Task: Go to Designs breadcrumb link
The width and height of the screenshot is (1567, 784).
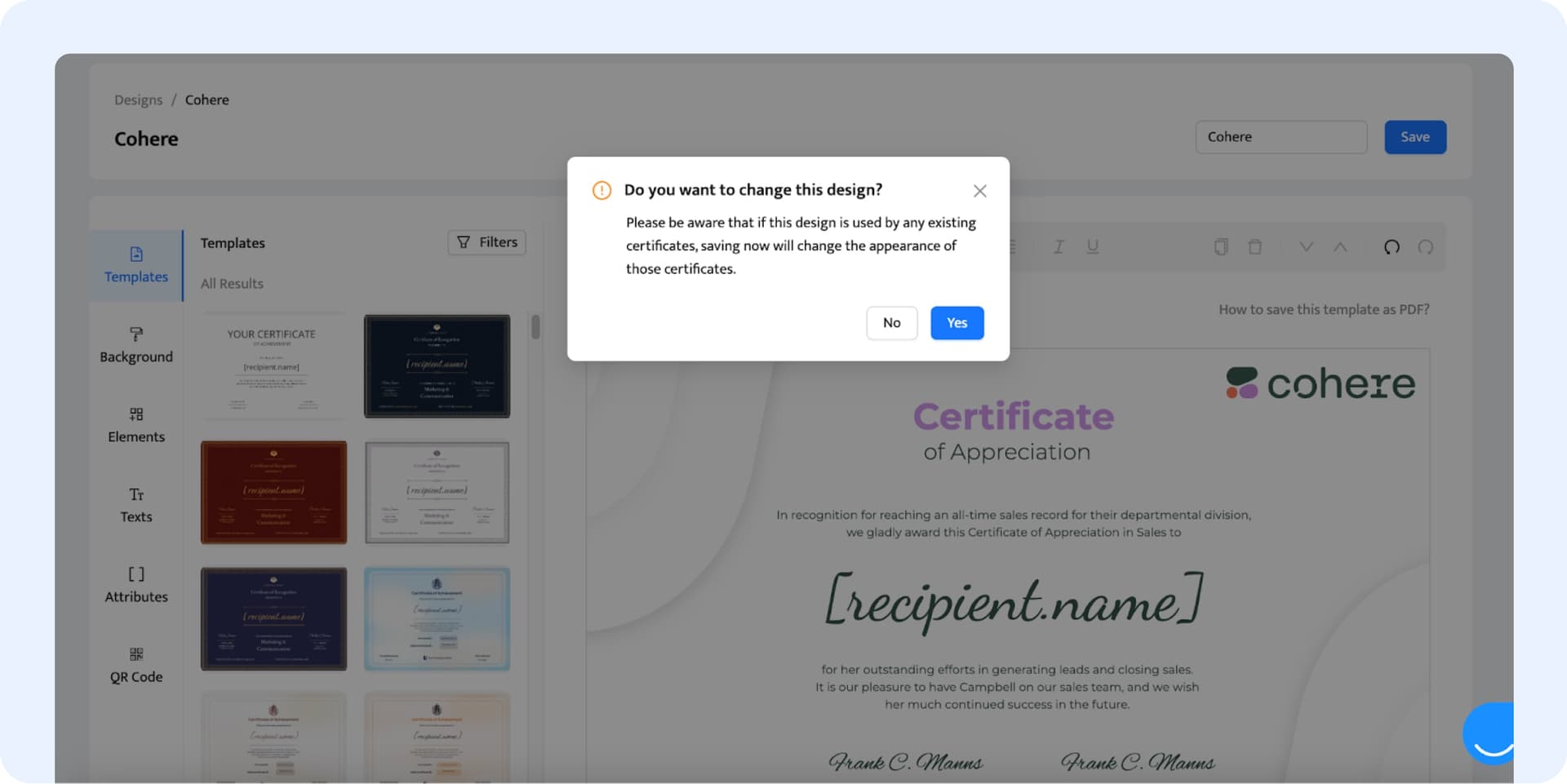Action: click(x=138, y=100)
